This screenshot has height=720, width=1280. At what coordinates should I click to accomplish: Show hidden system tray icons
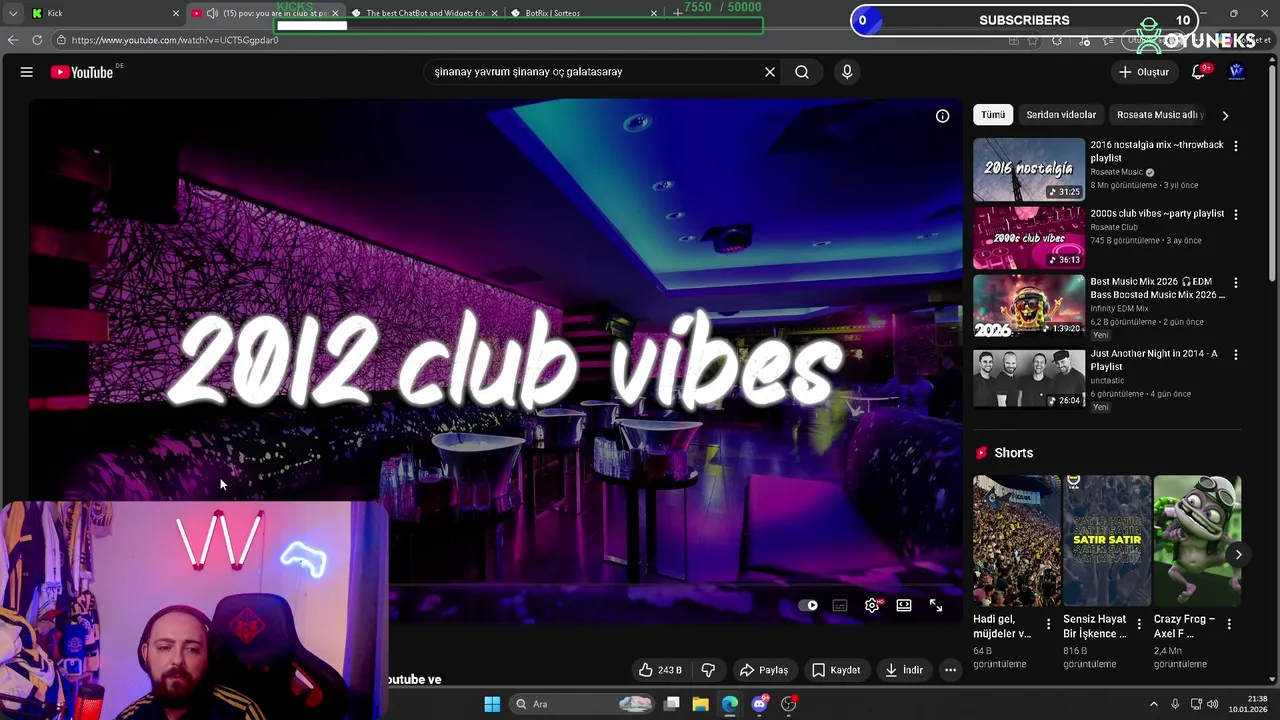pyautogui.click(x=1153, y=704)
